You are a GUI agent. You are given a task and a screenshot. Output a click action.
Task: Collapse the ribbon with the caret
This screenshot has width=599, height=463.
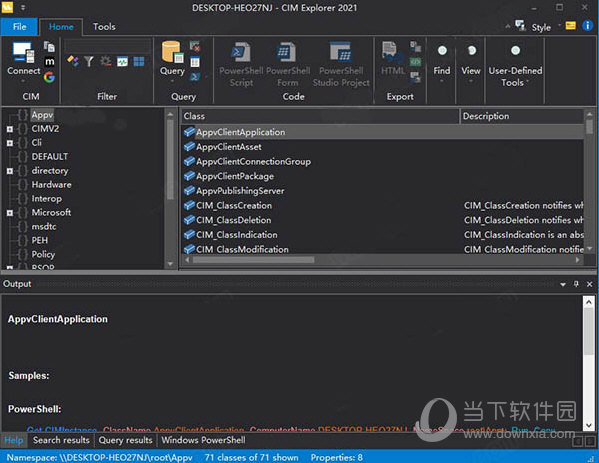click(x=507, y=26)
